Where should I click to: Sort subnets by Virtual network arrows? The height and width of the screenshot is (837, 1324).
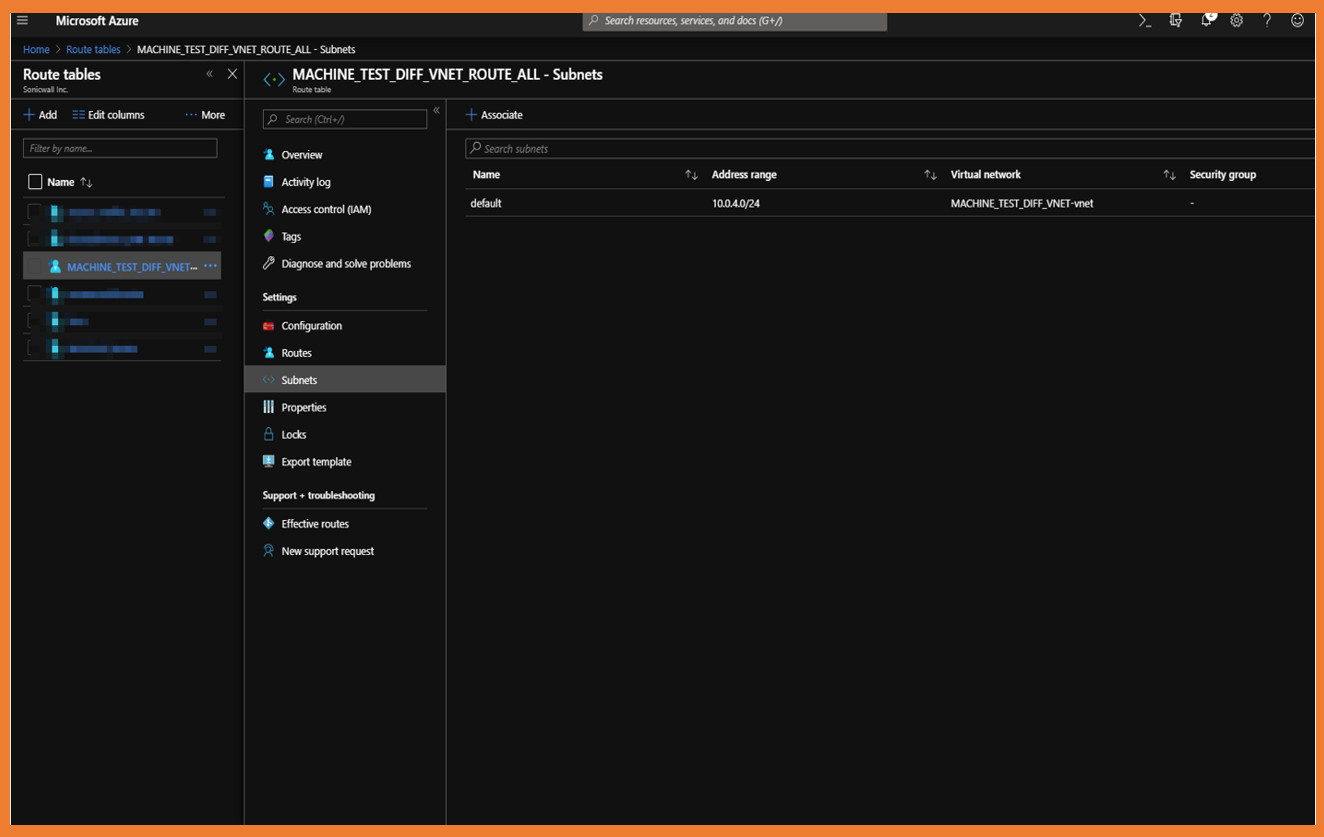click(1169, 175)
